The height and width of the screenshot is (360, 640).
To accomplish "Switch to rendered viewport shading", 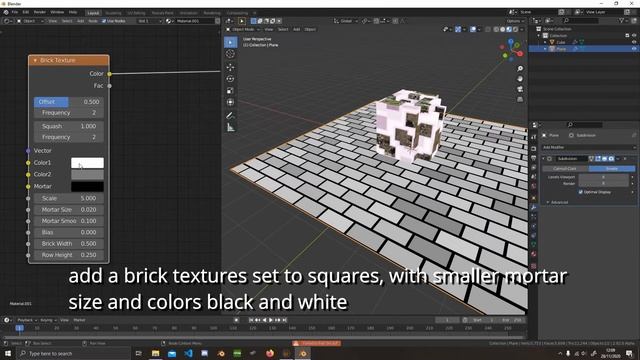I will 515,29.
